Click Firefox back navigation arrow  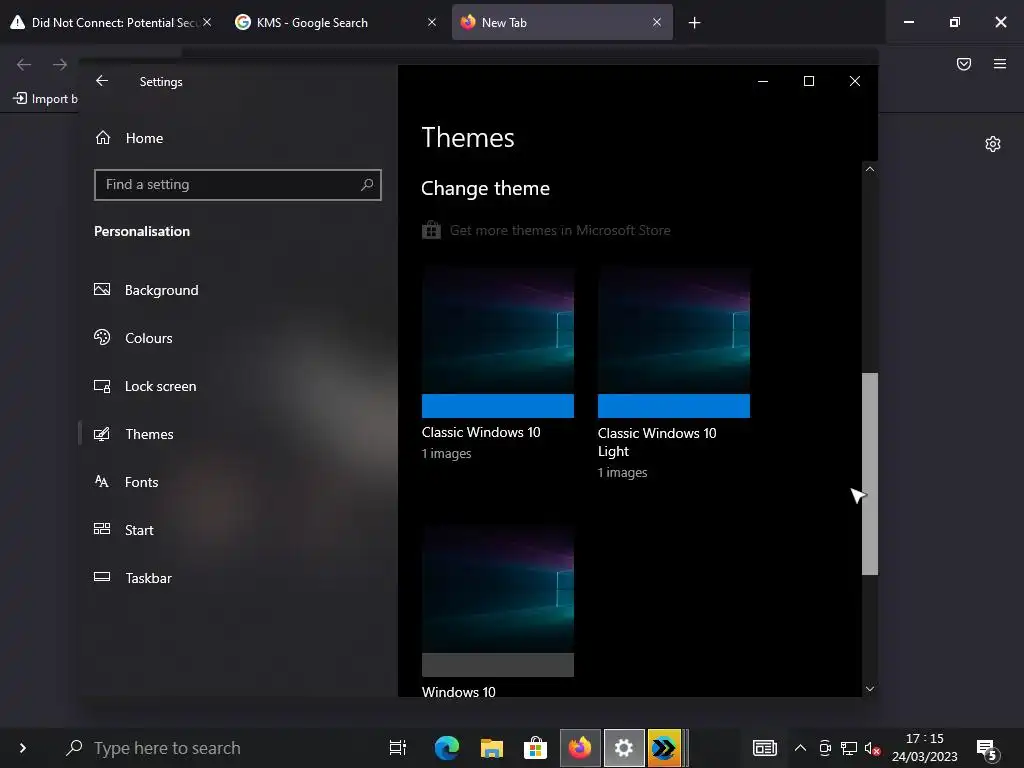click(x=24, y=64)
